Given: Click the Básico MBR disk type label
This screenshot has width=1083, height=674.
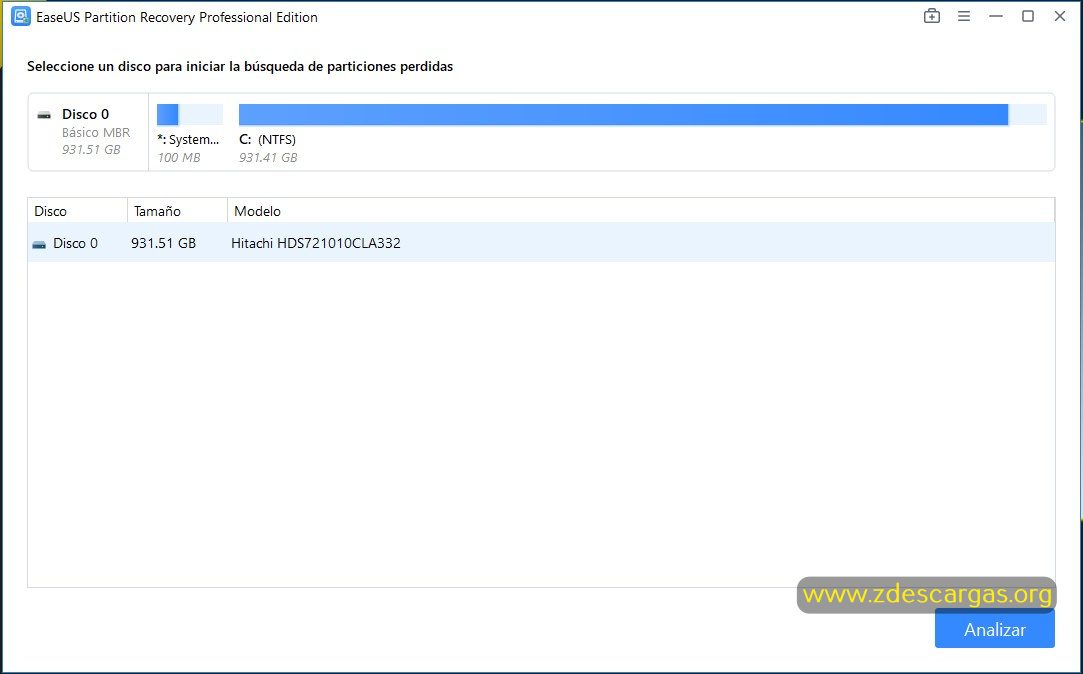Looking at the screenshot, I should point(96,133).
